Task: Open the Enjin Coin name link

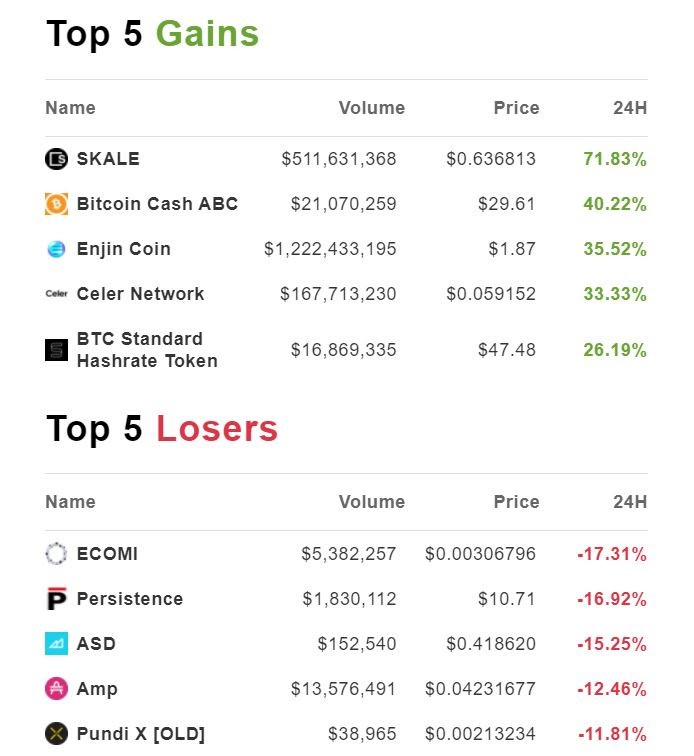Action: 123,249
